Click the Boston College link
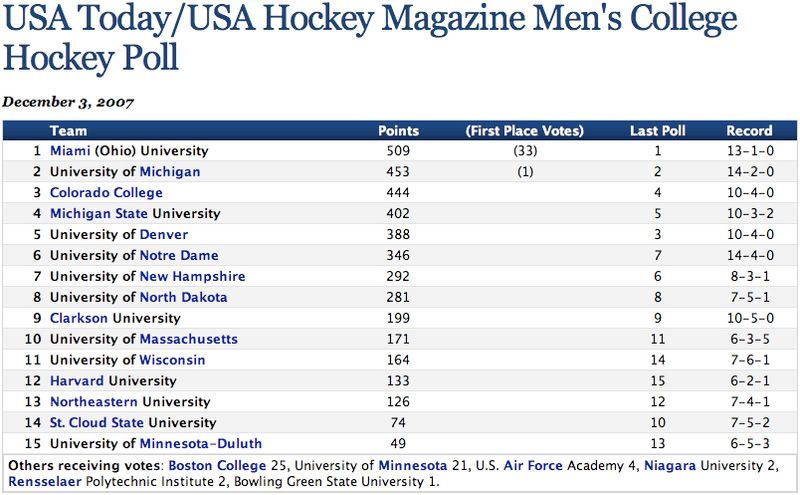 (x=217, y=466)
